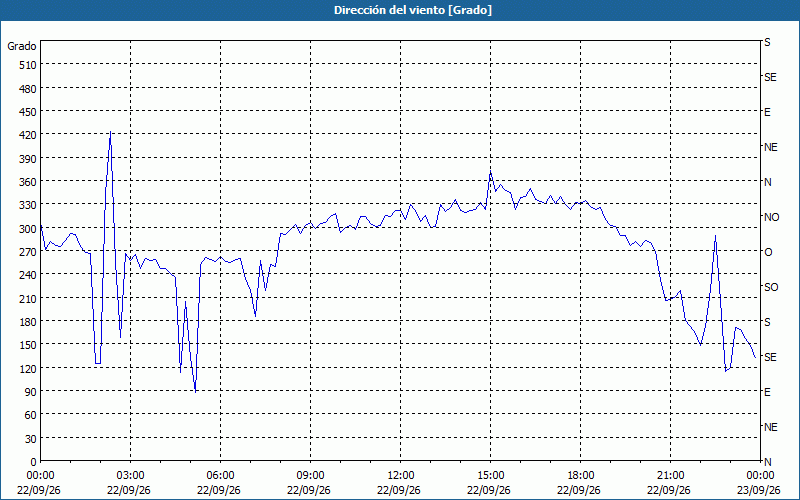Select the 12:00 time axis label
Image resolution: width=800 pixels, height=500 pixels.
(401, 476)
